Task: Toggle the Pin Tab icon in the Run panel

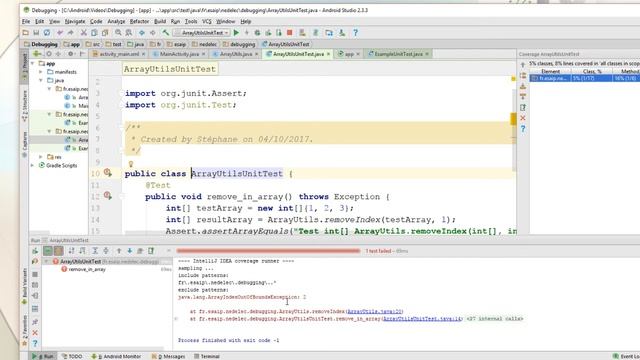Action: tap(35, 322)
